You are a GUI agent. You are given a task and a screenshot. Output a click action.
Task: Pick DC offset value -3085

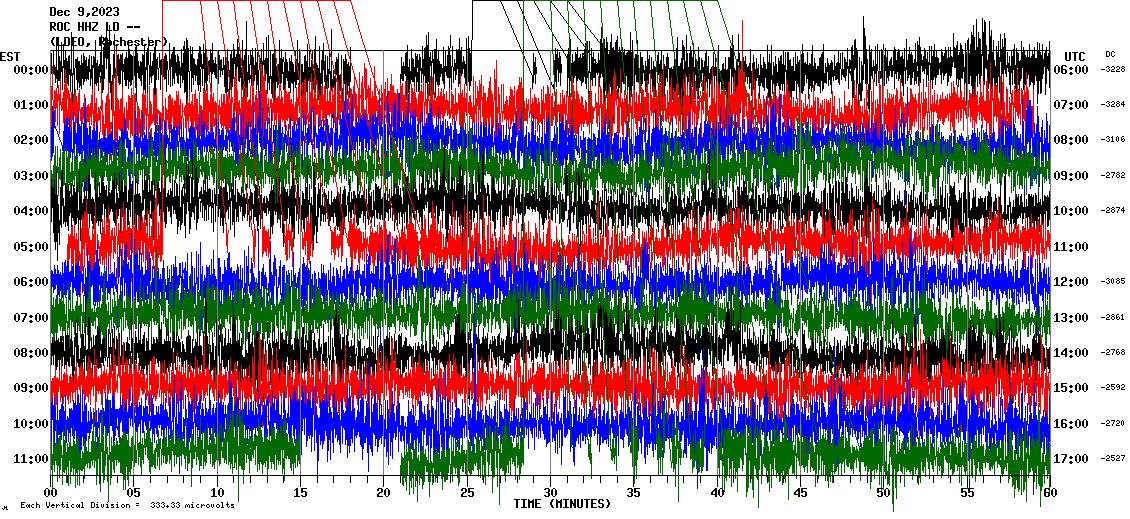1113,281
